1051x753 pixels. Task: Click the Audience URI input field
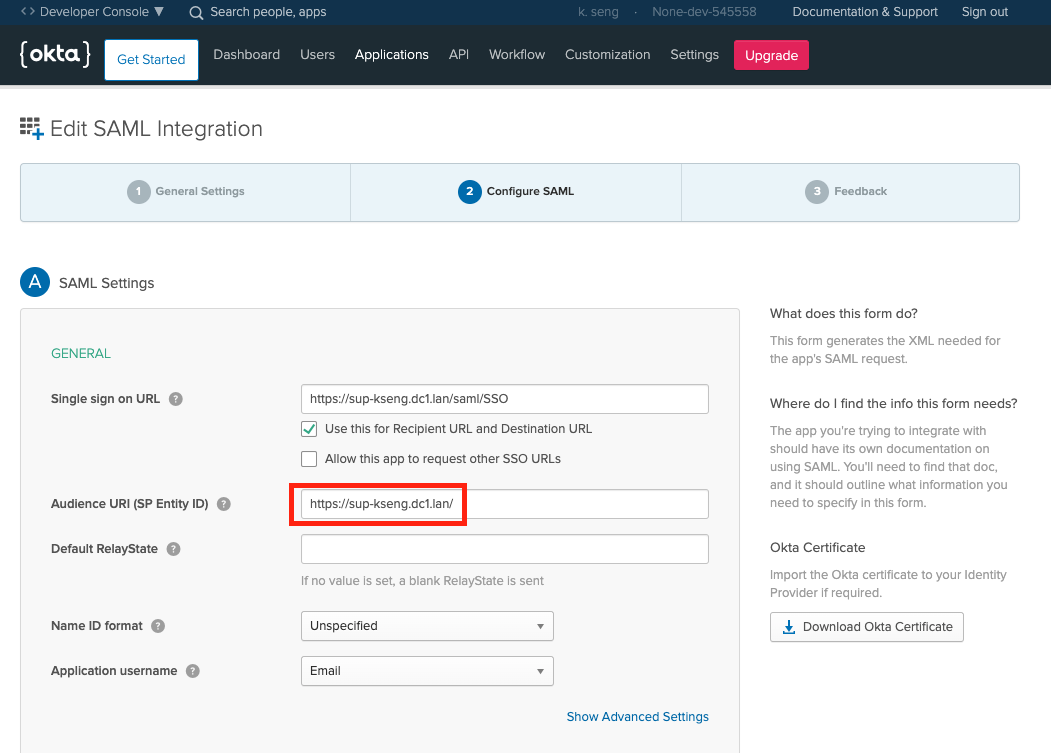(x=505, y=504)
